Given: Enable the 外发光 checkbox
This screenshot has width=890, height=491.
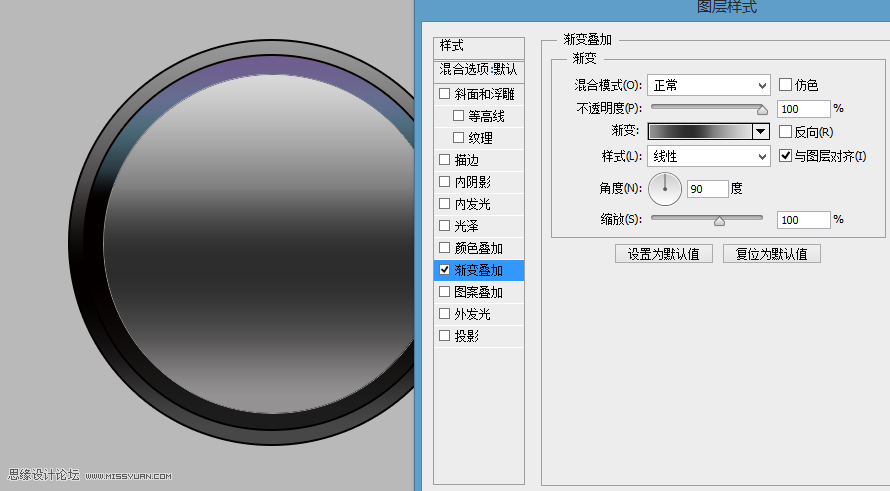Looking at the screenshot, I should [x=444, y=313].
